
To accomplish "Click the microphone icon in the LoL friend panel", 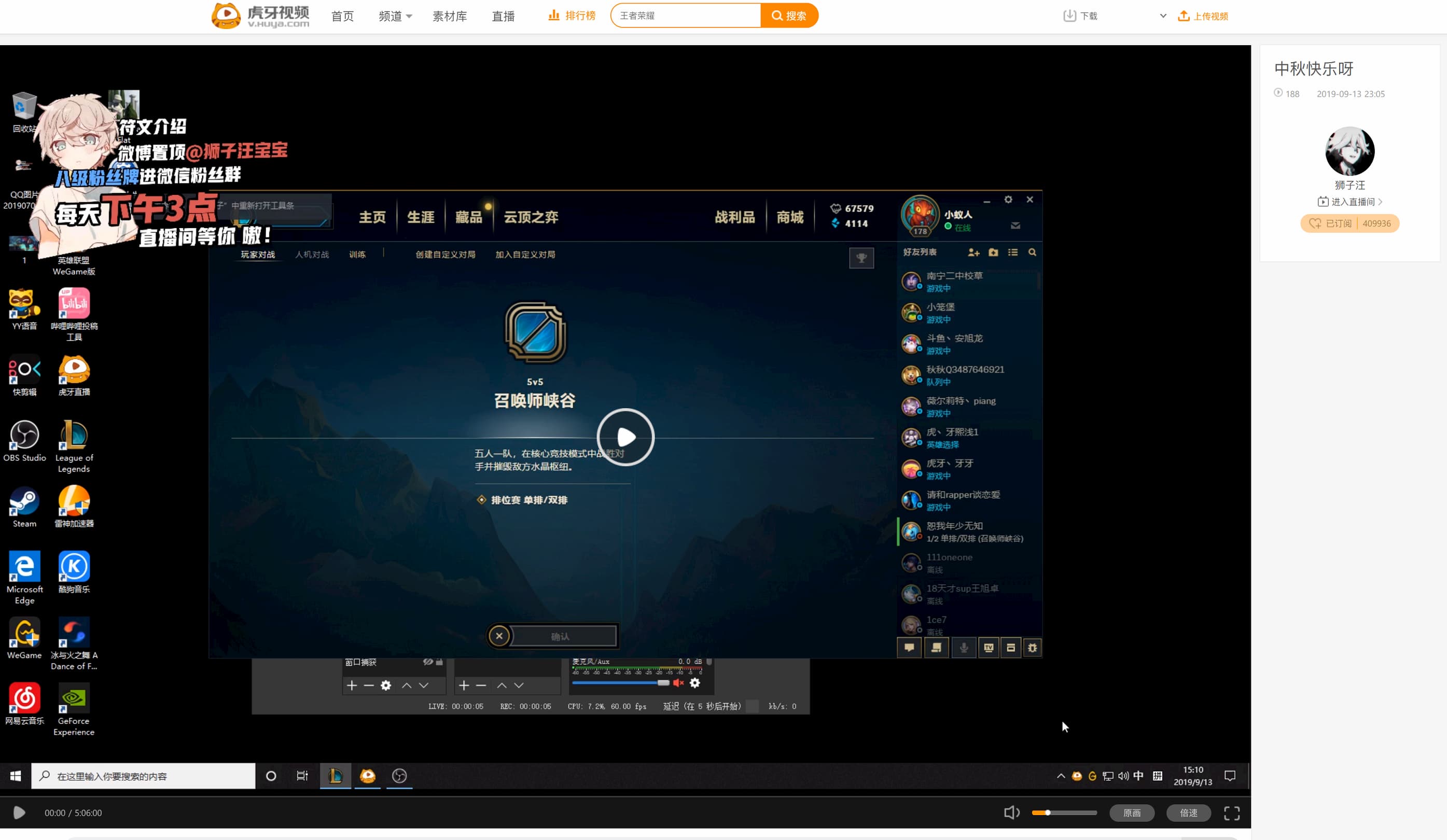I will tap(964, 648).
